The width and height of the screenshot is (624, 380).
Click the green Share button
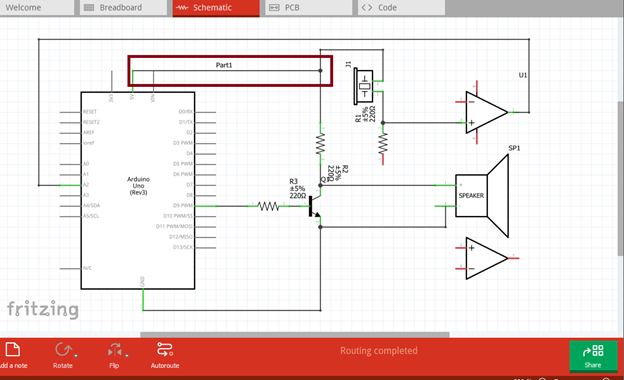pyautogui.click(x=593, y=356)
